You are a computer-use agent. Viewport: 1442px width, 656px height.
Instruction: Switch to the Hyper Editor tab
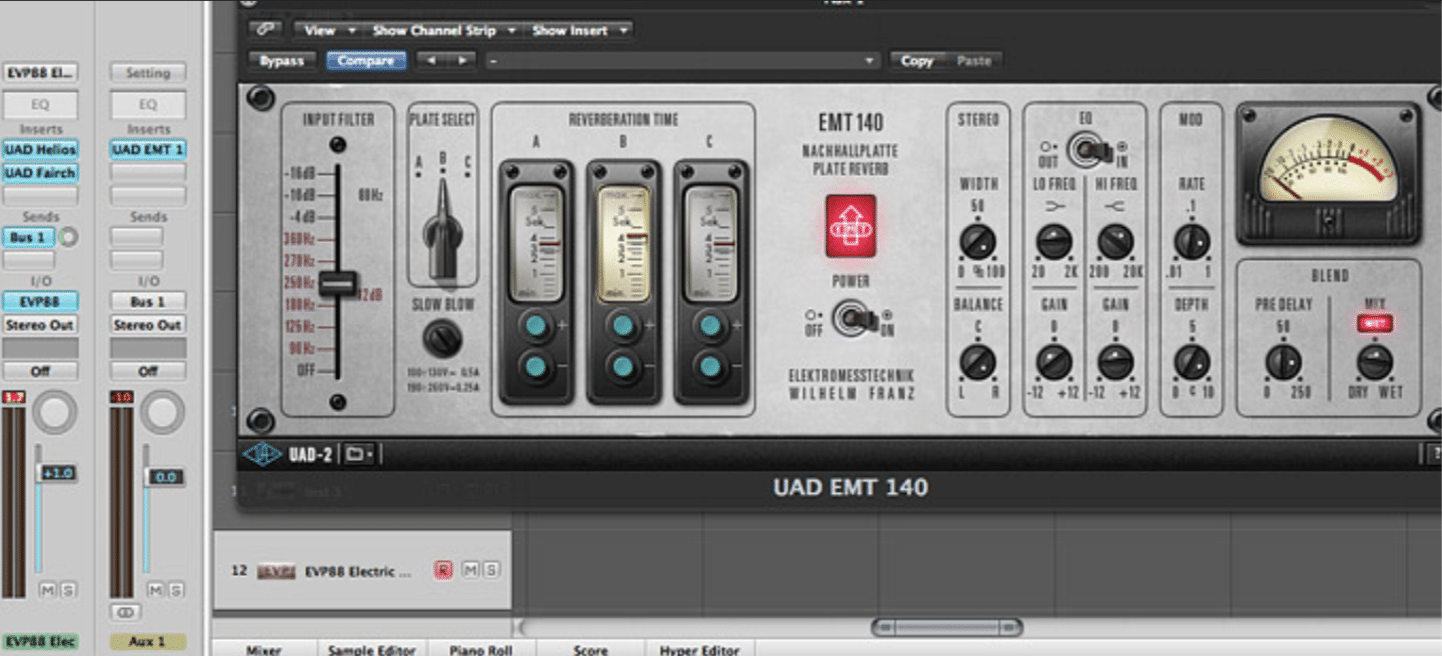tap(699, 649)
